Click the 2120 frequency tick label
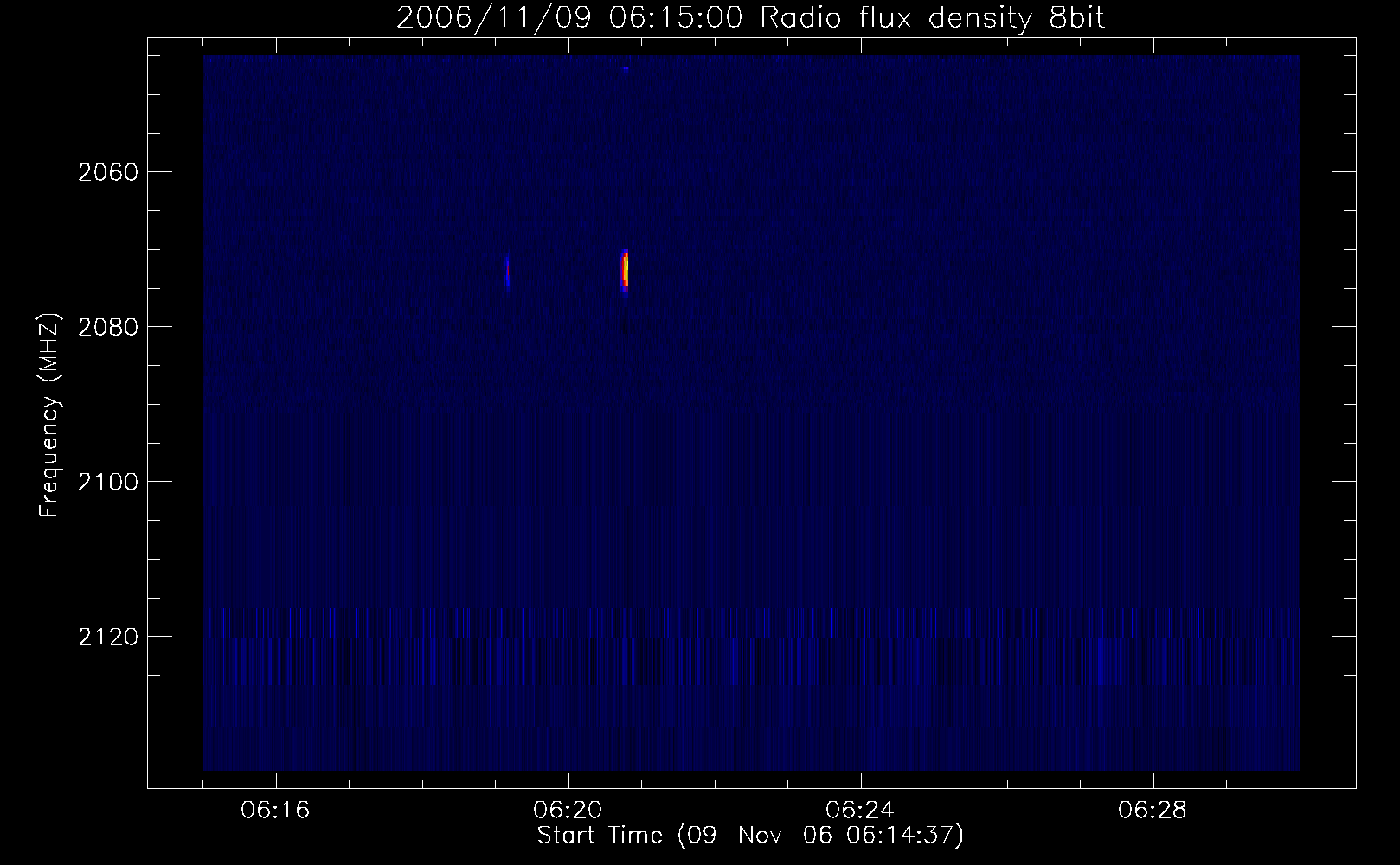Viewport: 1400px width, 865px height. 107,637
